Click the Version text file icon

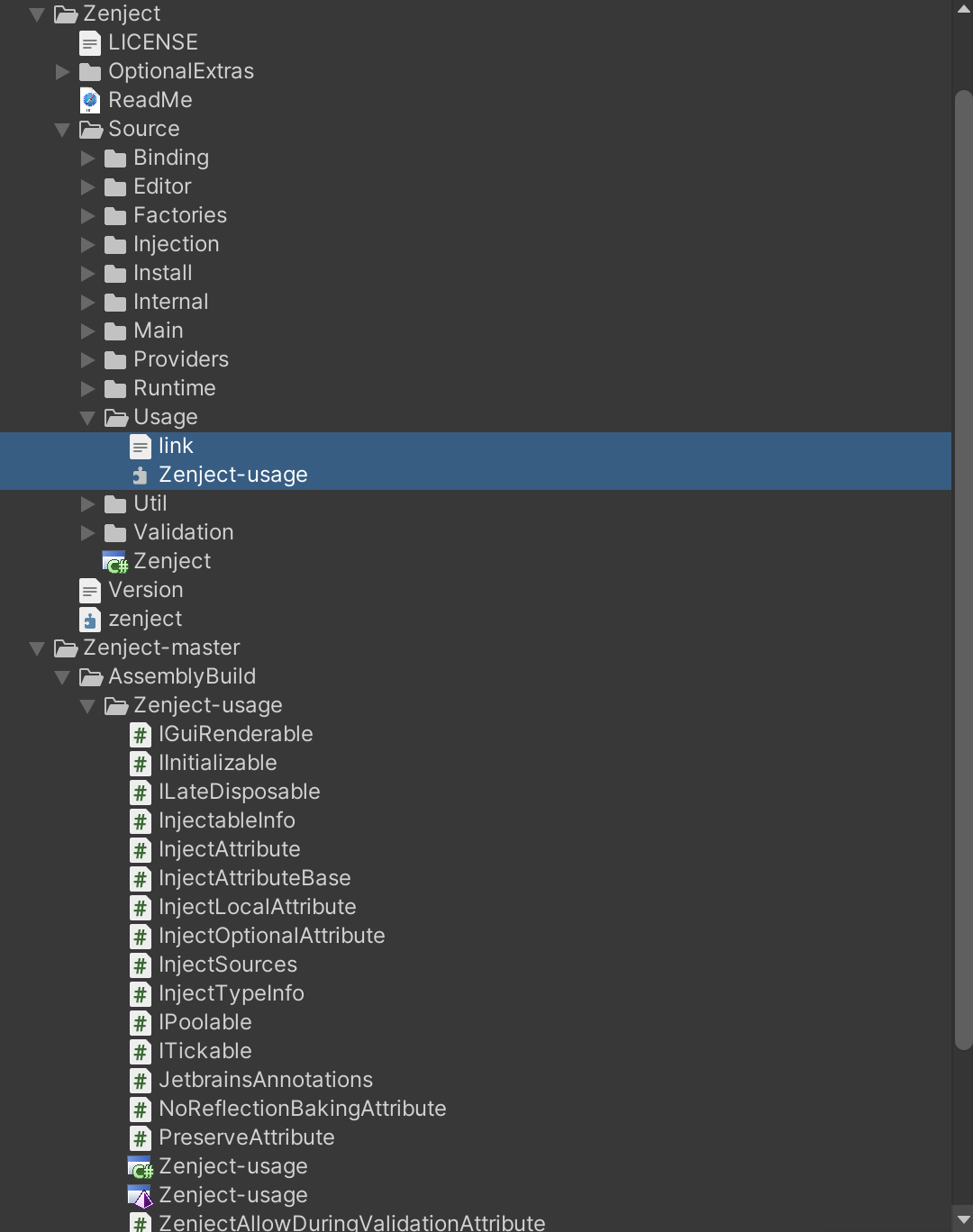click(x=90, y=591)
